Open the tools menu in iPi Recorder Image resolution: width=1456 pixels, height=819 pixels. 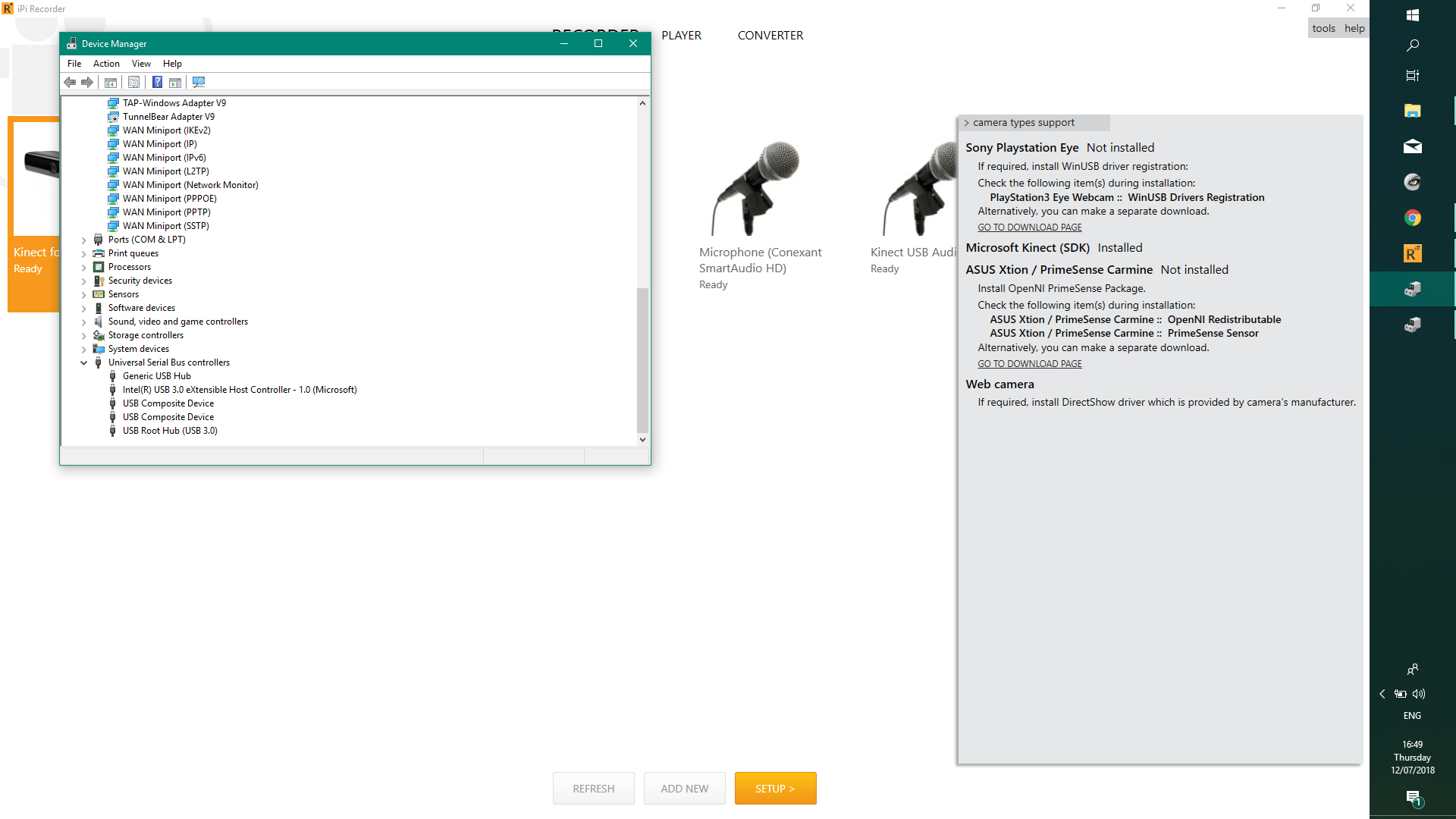coord(1323,29)
